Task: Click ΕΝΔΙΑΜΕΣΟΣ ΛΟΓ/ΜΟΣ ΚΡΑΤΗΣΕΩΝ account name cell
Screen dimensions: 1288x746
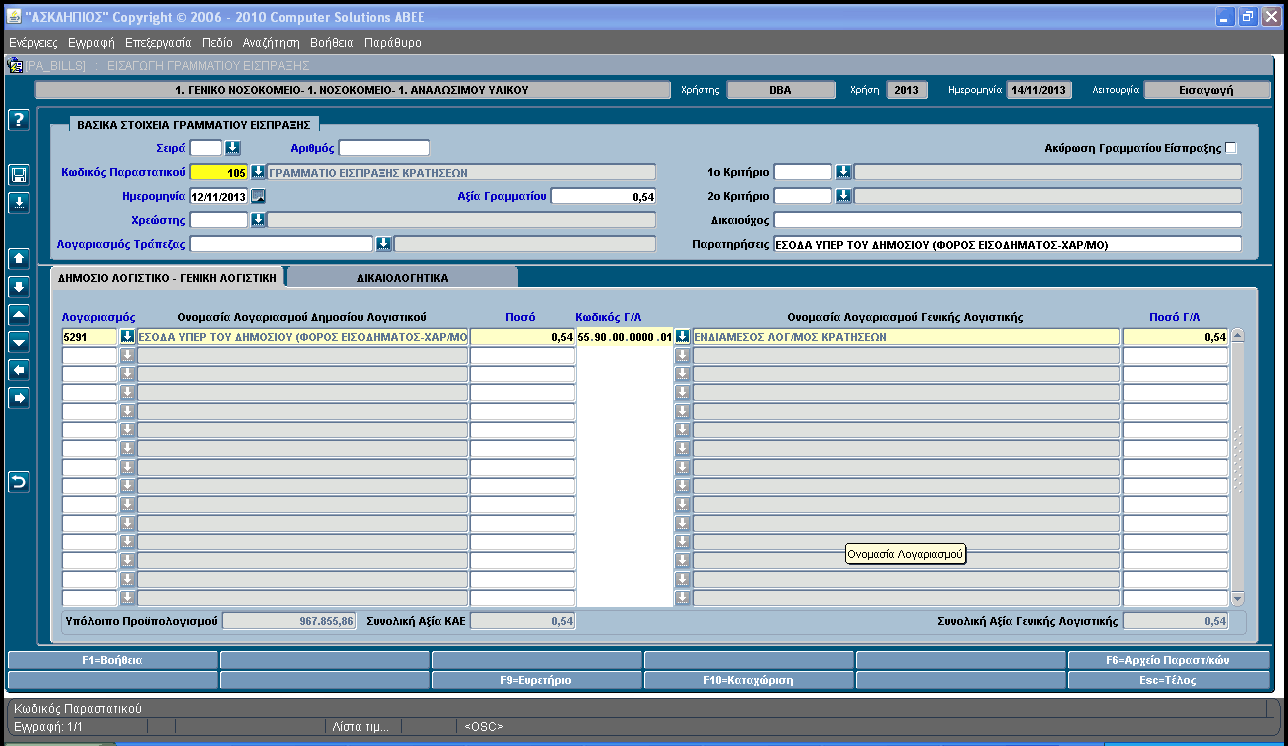Action: (x=907, y=337)
